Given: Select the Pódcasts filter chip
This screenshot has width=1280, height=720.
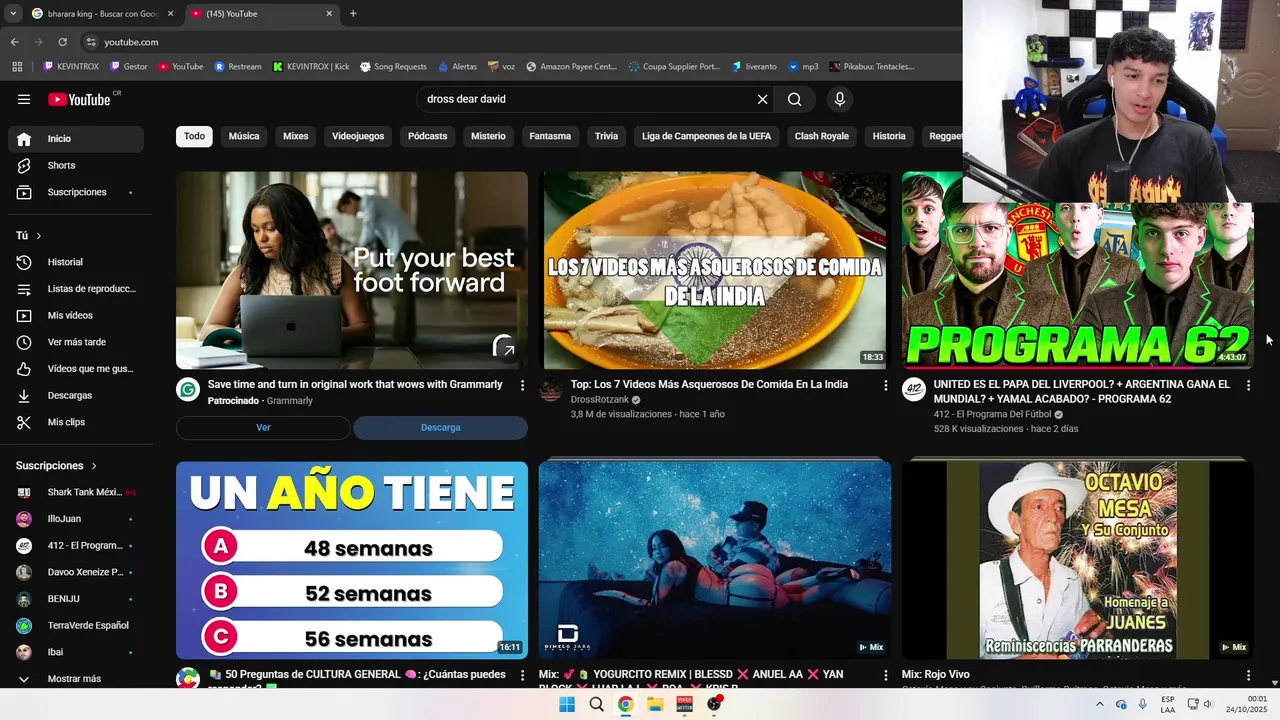Looking at the screenshot, I should 428,136.
